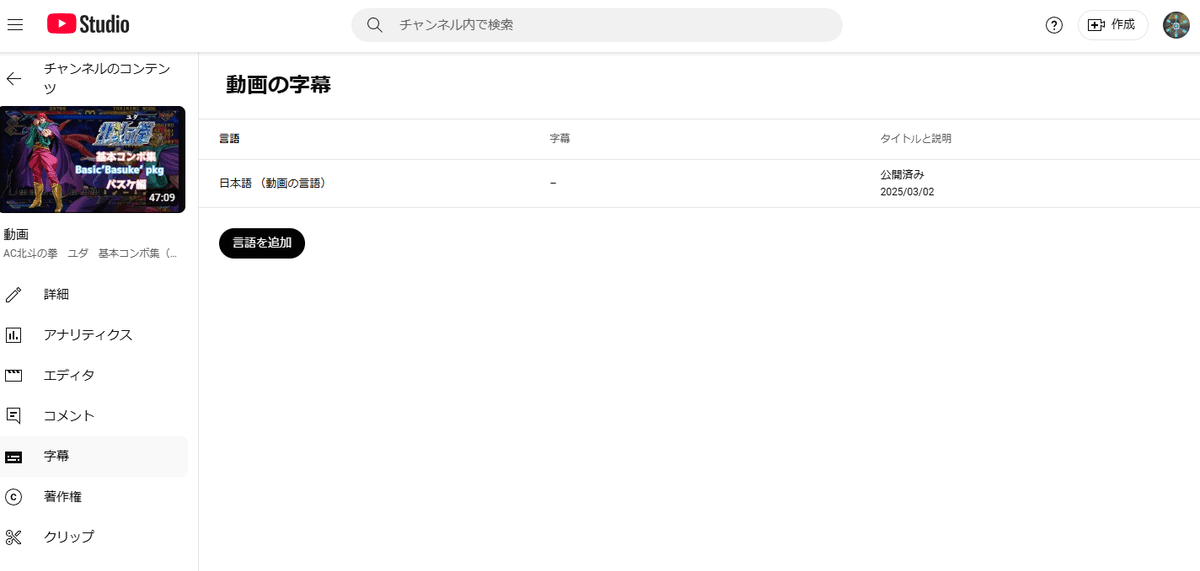The height and width of the screenshot is (571, 1200).
Task: Click the コメント speech icon
Action: point(14,415)
